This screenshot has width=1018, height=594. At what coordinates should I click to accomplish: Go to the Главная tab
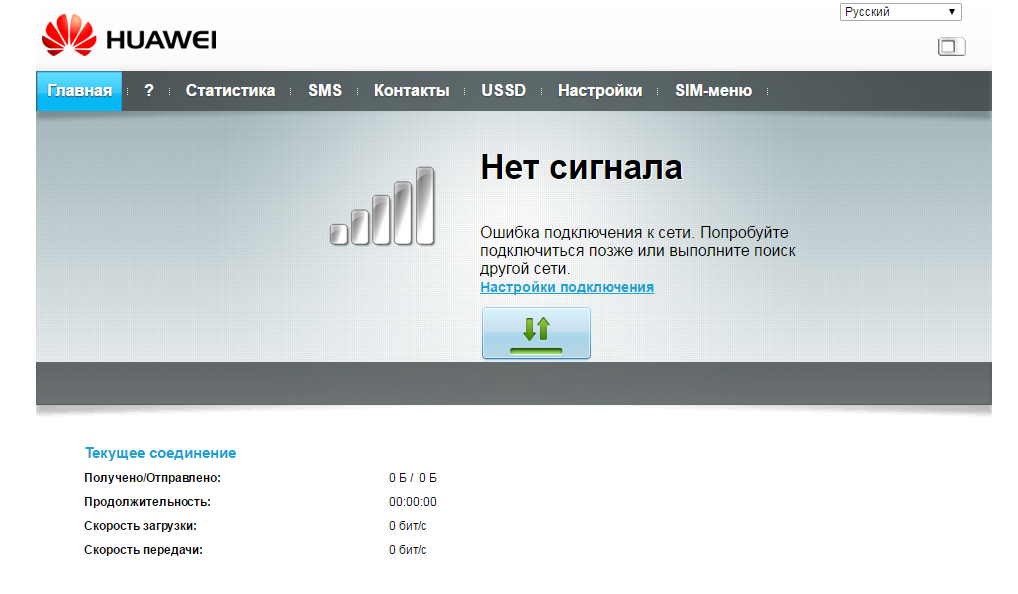click(x=79, y=91)
